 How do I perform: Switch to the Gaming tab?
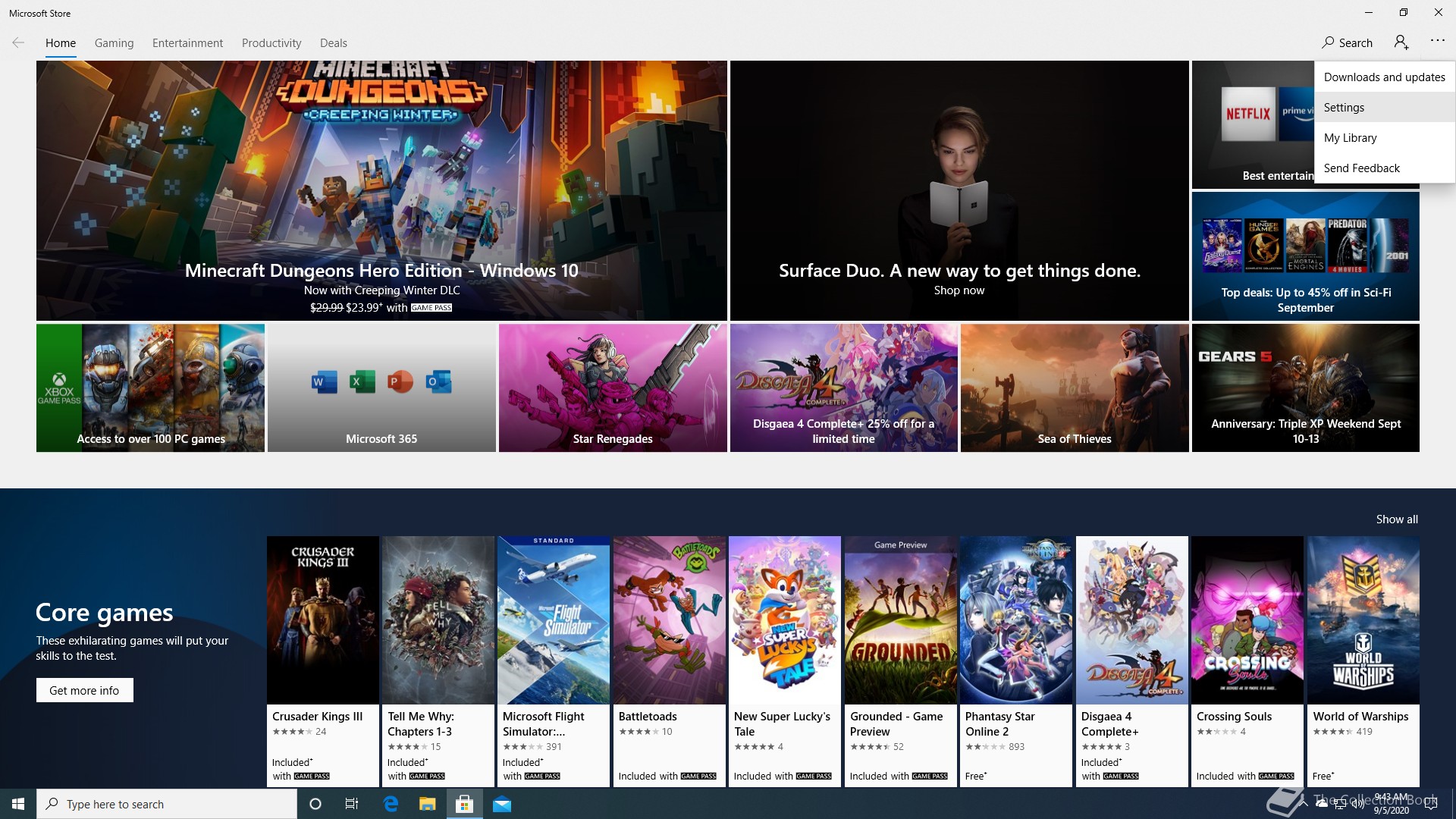pos(114,43)
